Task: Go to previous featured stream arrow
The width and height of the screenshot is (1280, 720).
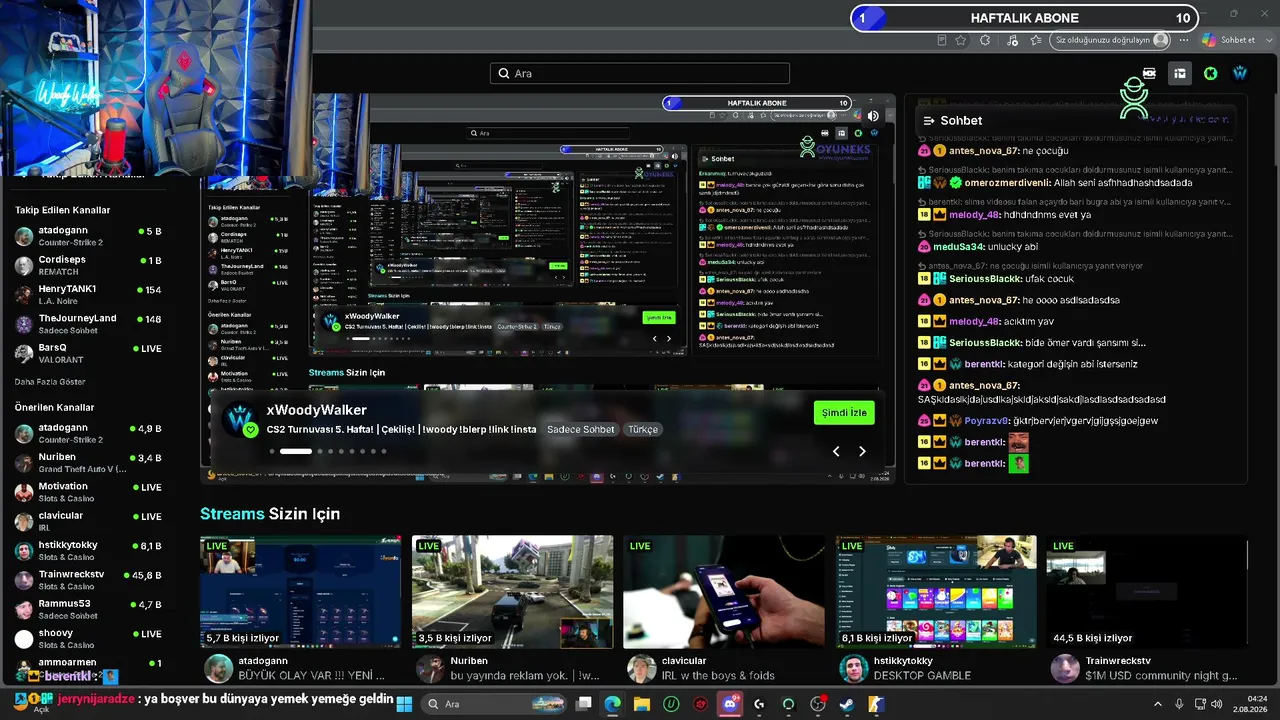Action: tap(837, 451)
